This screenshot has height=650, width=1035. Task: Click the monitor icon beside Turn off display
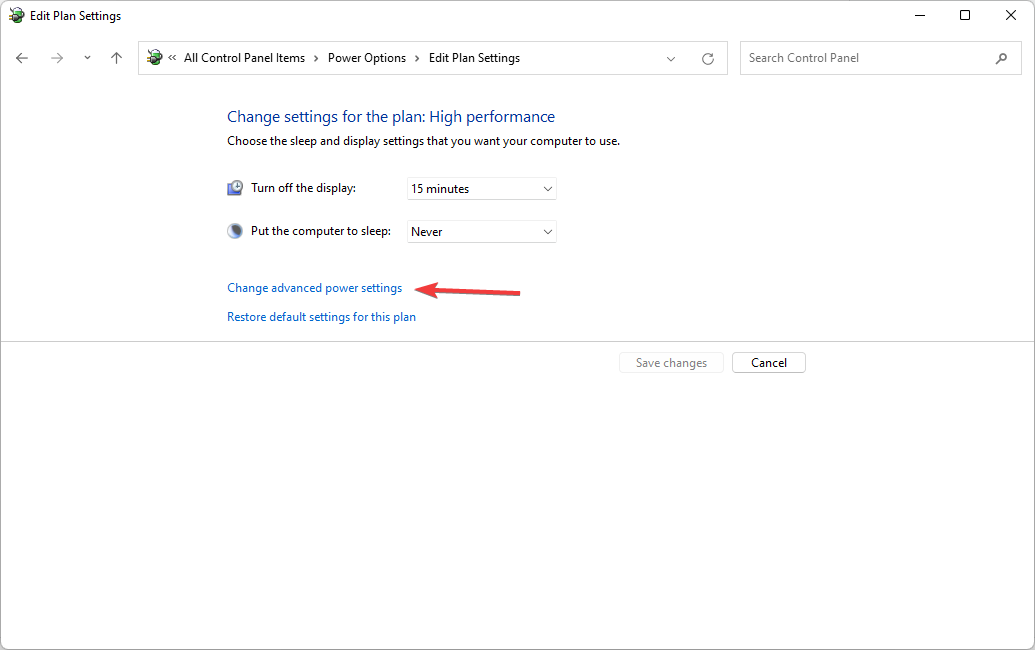(235, 188)
